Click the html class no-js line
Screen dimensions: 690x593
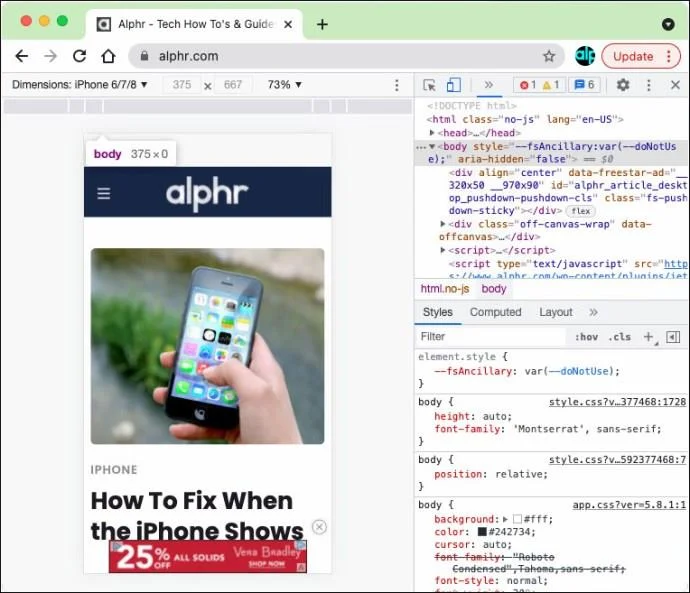tap(525, 119)
